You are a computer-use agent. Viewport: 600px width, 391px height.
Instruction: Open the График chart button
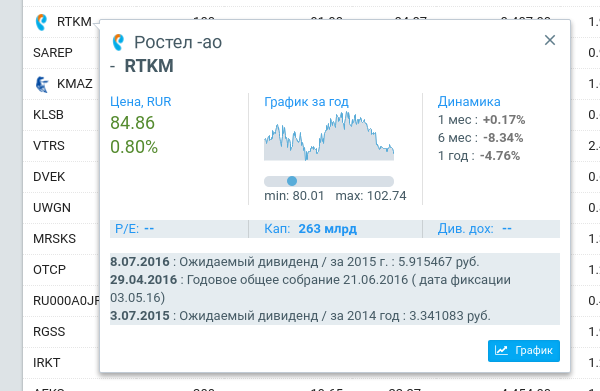pyautogui.click(x=523, y=350)
